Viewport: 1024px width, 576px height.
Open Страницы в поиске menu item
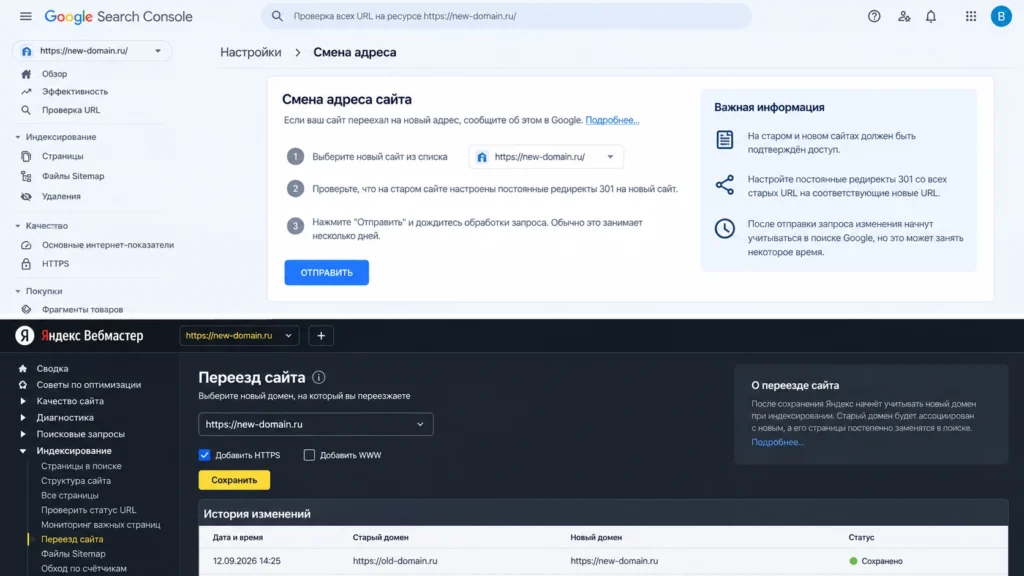pos(81,466)
